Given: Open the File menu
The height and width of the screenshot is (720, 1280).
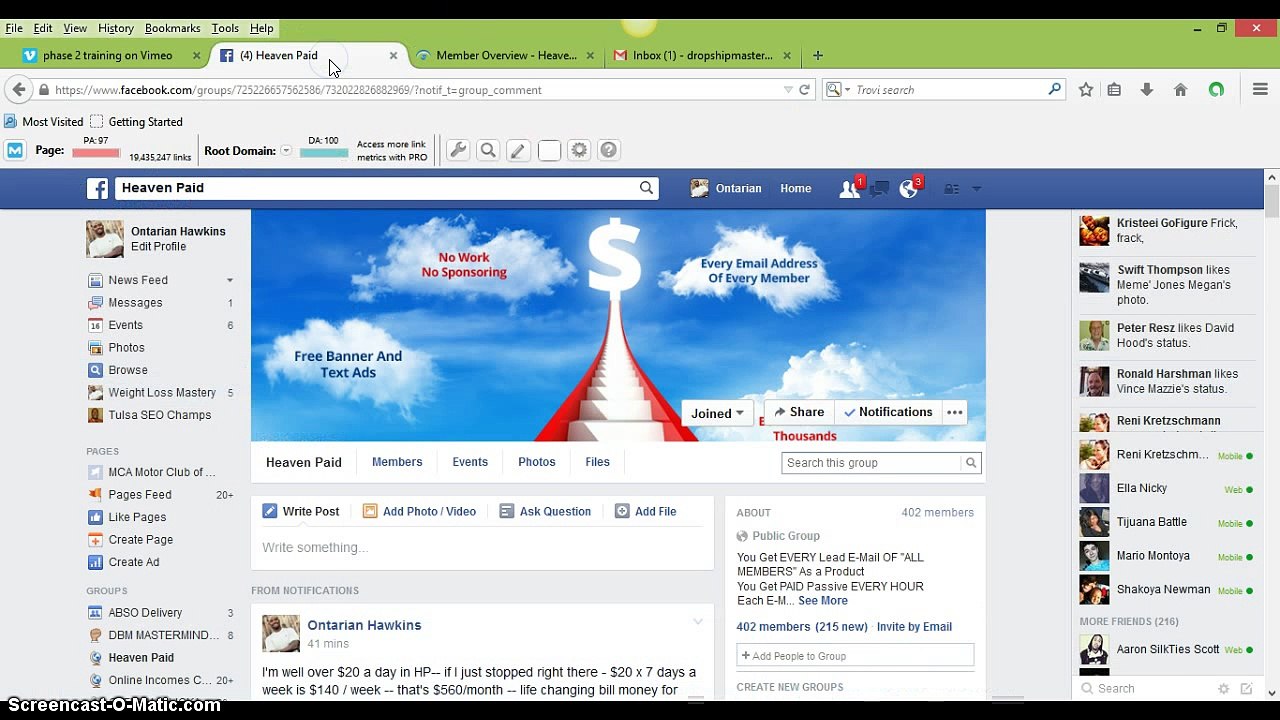Looking at the screenshot, I should click(14, 28).
